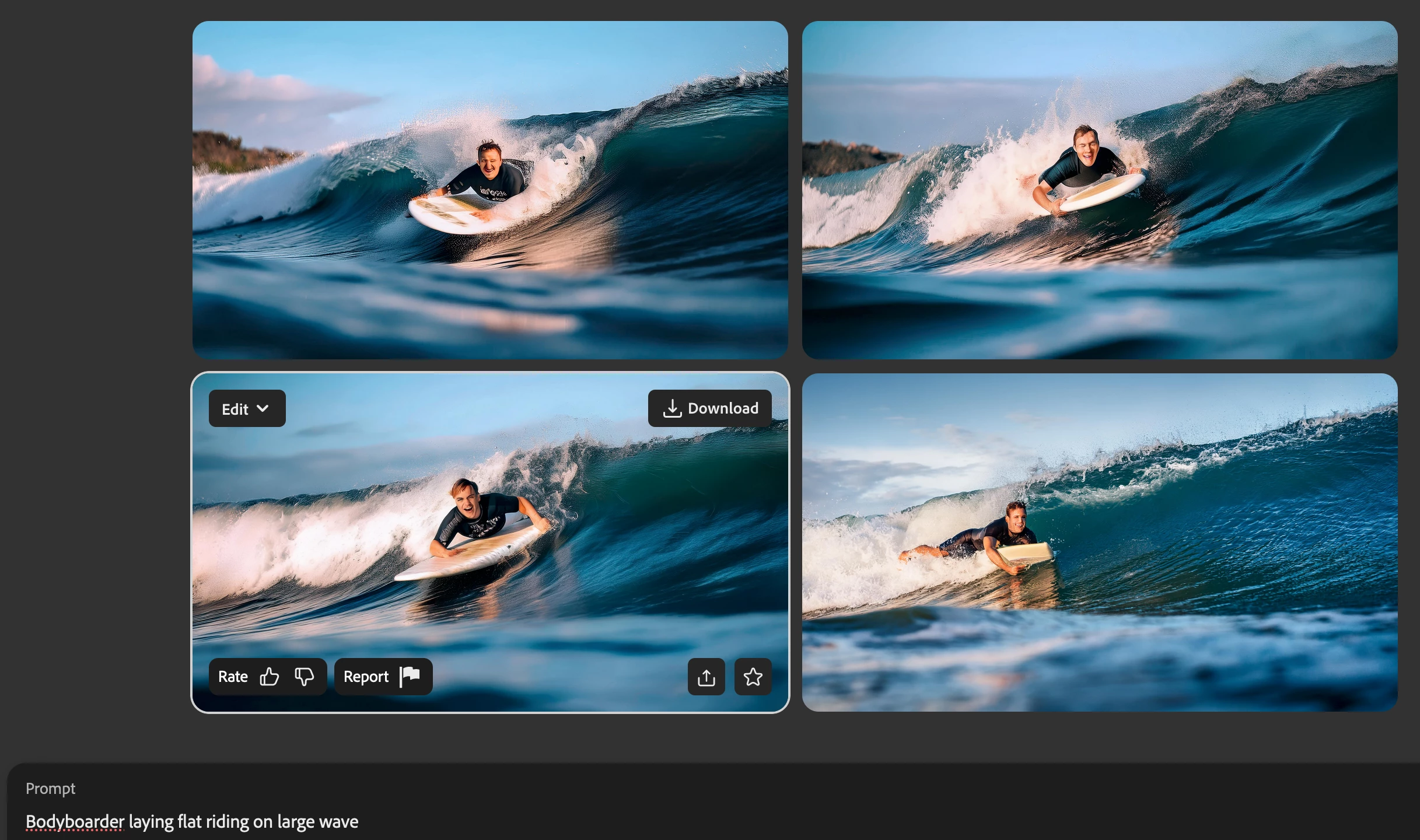The width and height of the screenshot is (1420, 840).
Task: Click the Prompt heading label
Action: [x=50, y=789]
